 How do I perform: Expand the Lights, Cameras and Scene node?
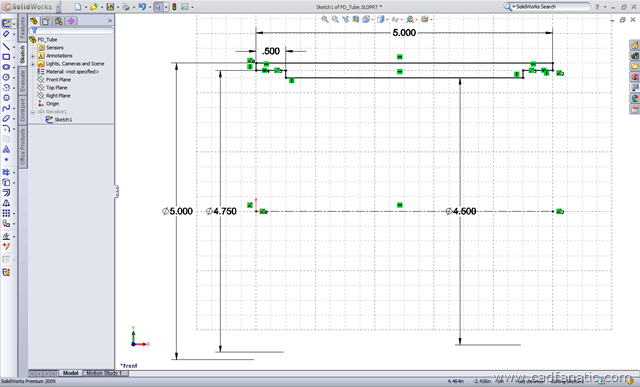pos(33,64)
